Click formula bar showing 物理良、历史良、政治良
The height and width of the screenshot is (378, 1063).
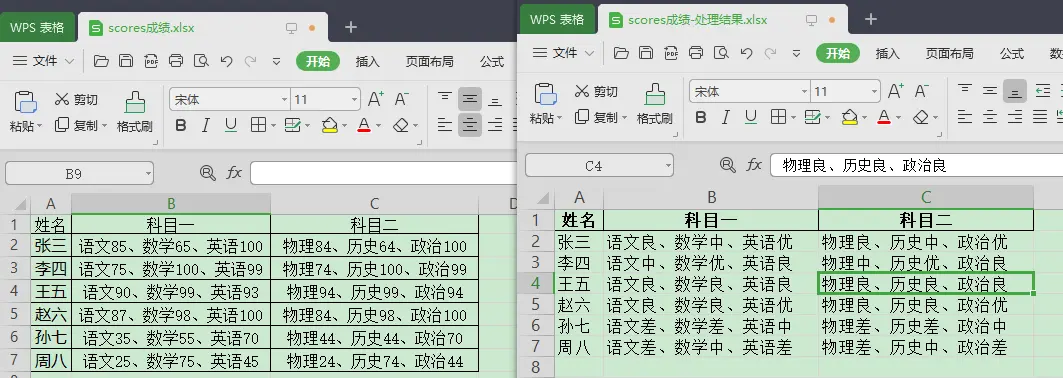click(x=917, y=165)
